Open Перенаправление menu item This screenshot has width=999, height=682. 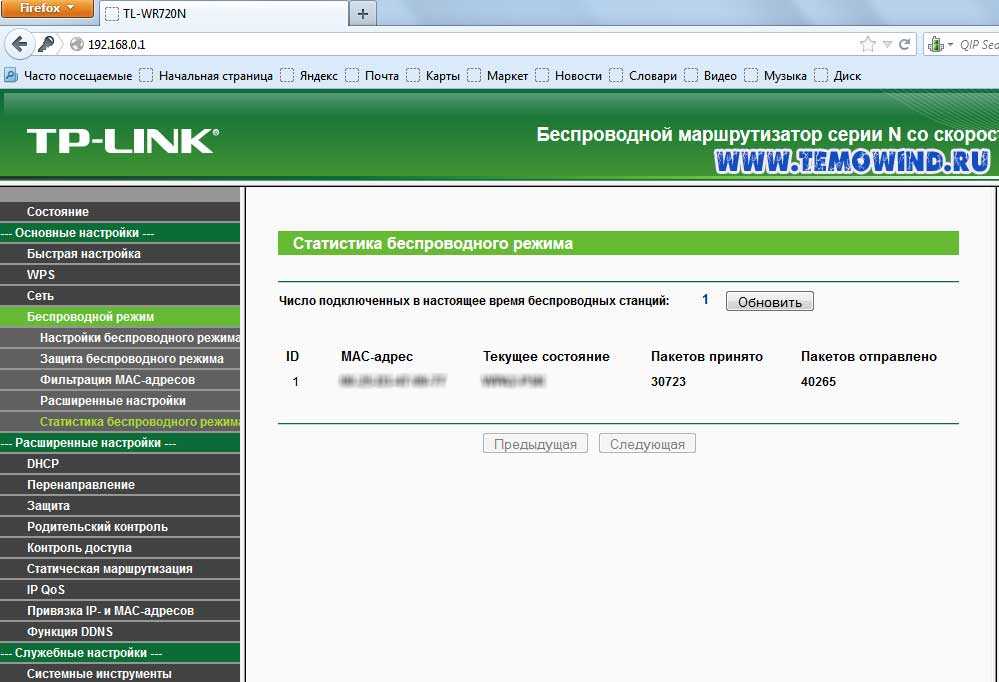pos(120,485)
